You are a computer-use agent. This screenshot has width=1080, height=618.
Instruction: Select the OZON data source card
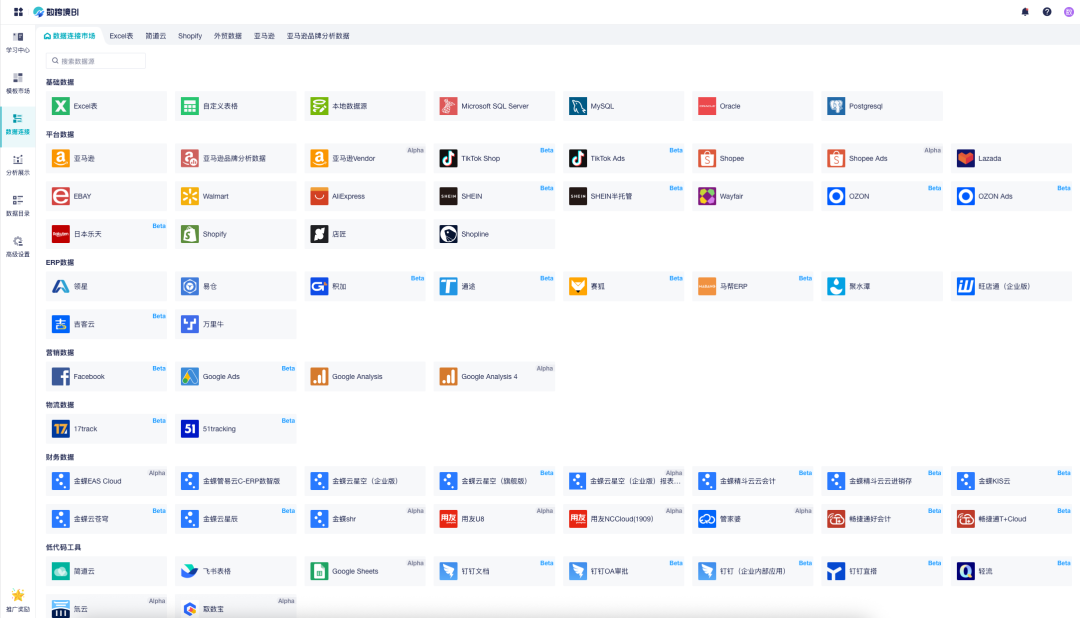(882, 196)
